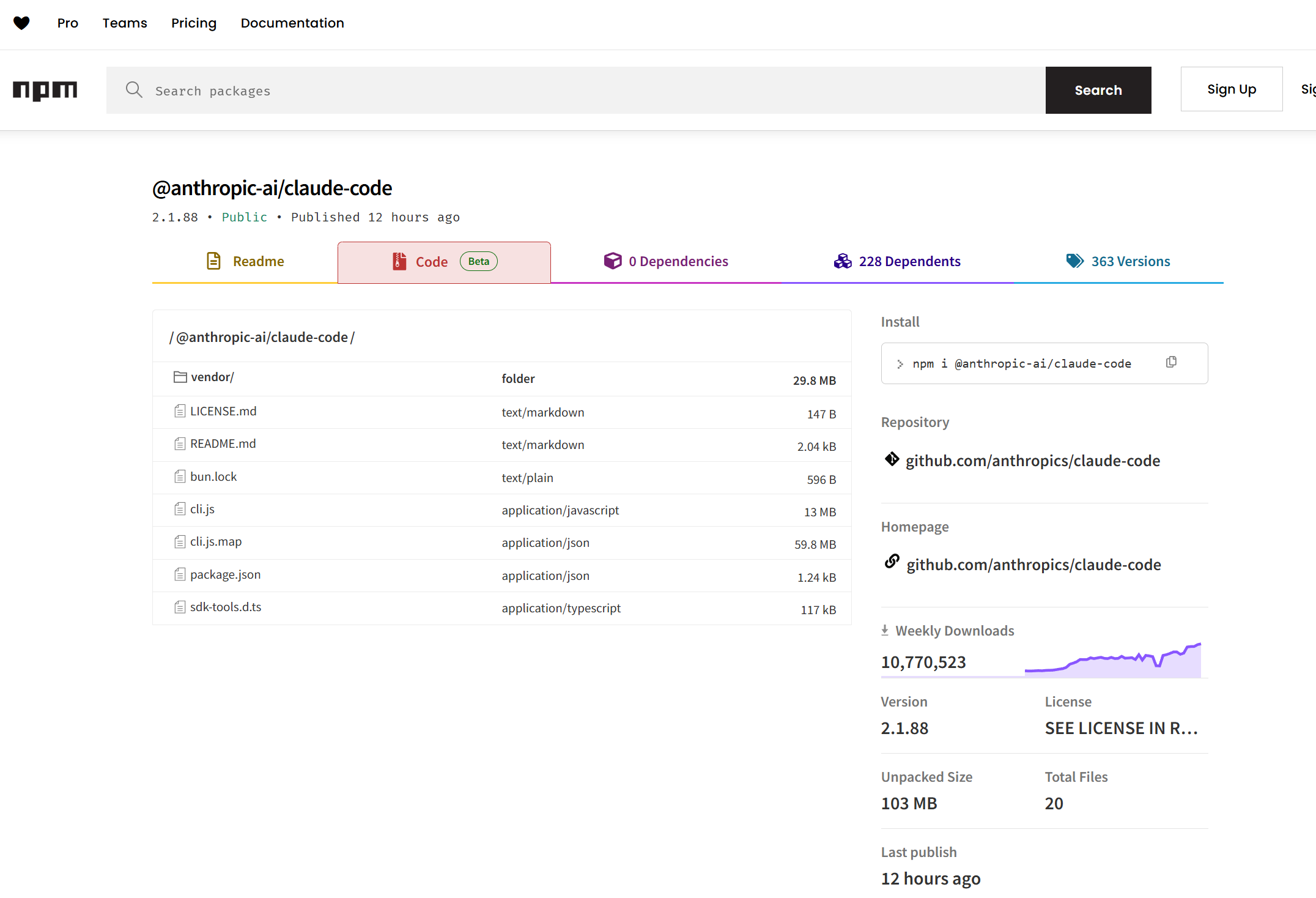This screenshot has width=1316, height=898.
Task: Click the 59.8 MB cli.js.map size
Action: click(x=815, y=544)
